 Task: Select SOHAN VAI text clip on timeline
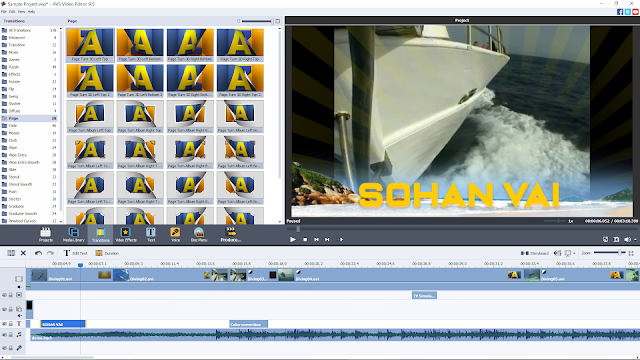[63, 324]
